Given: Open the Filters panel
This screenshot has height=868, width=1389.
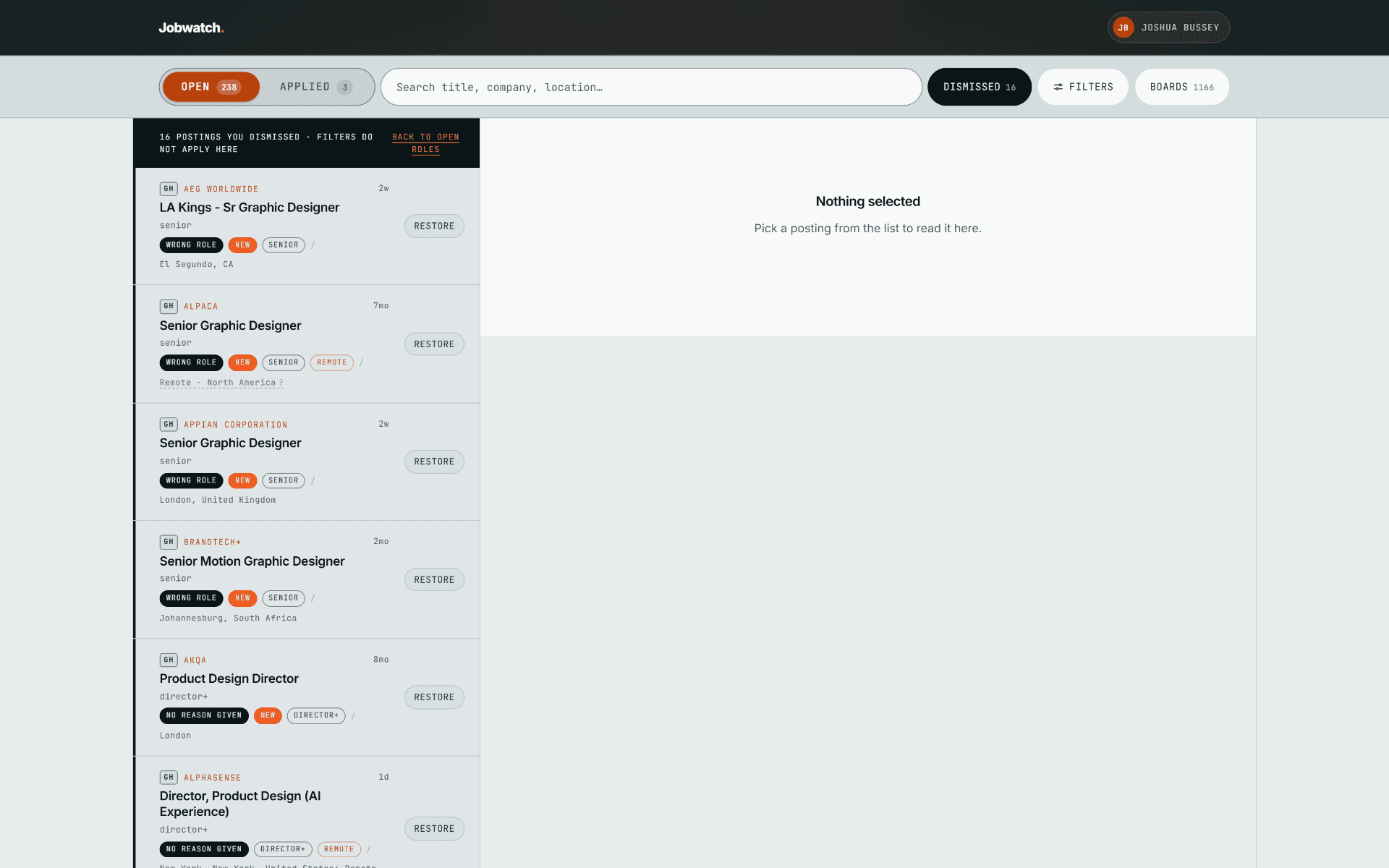Looking at the screenshot, I should 1083,87.
